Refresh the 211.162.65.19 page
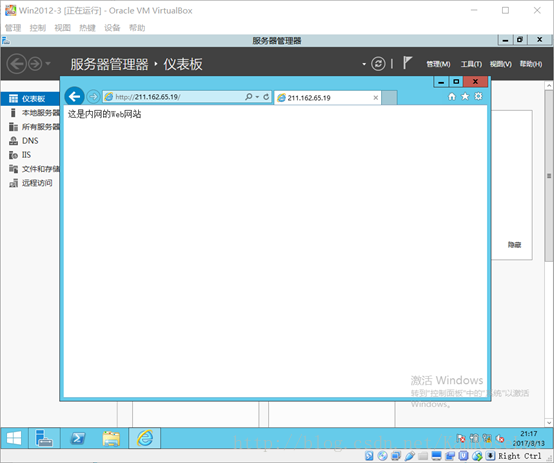This screenshot has height=463, width=554. [x=266, y=96]
